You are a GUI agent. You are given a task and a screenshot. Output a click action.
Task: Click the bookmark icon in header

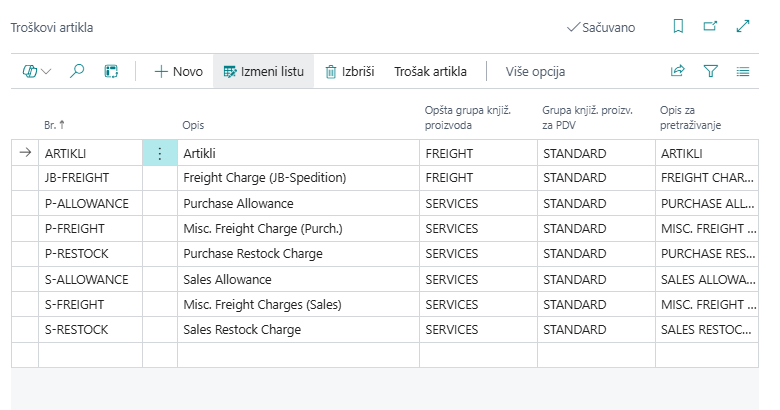point(679,27)
